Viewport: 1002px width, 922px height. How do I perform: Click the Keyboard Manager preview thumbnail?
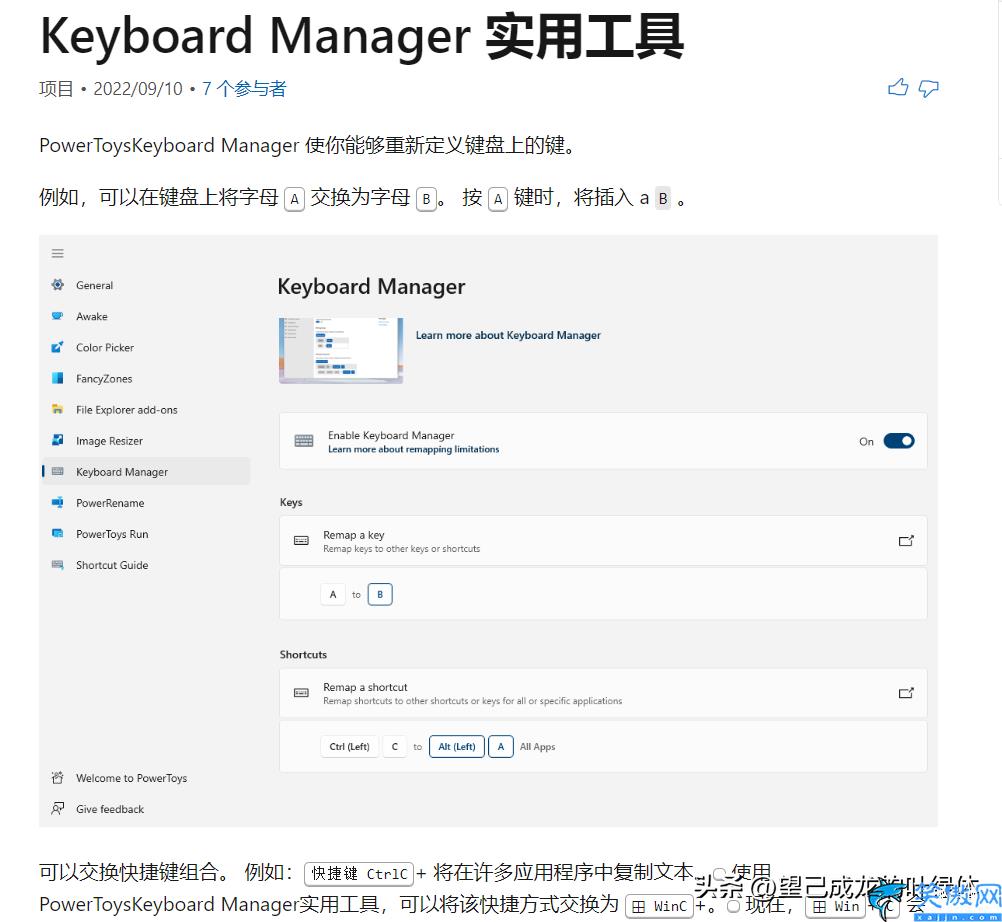[341, 350]
